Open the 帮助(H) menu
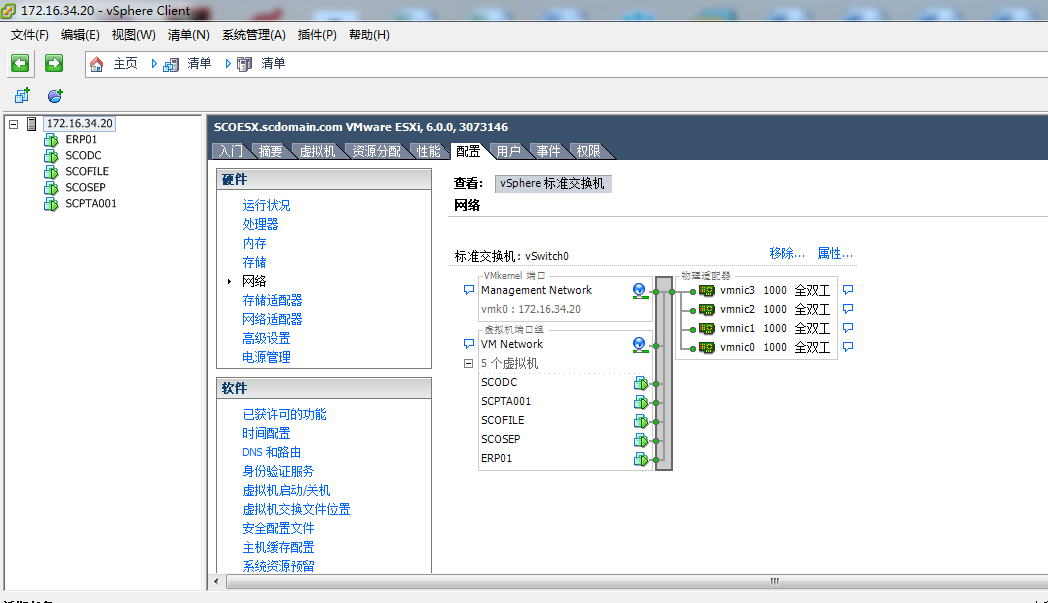 coord(369,35)
